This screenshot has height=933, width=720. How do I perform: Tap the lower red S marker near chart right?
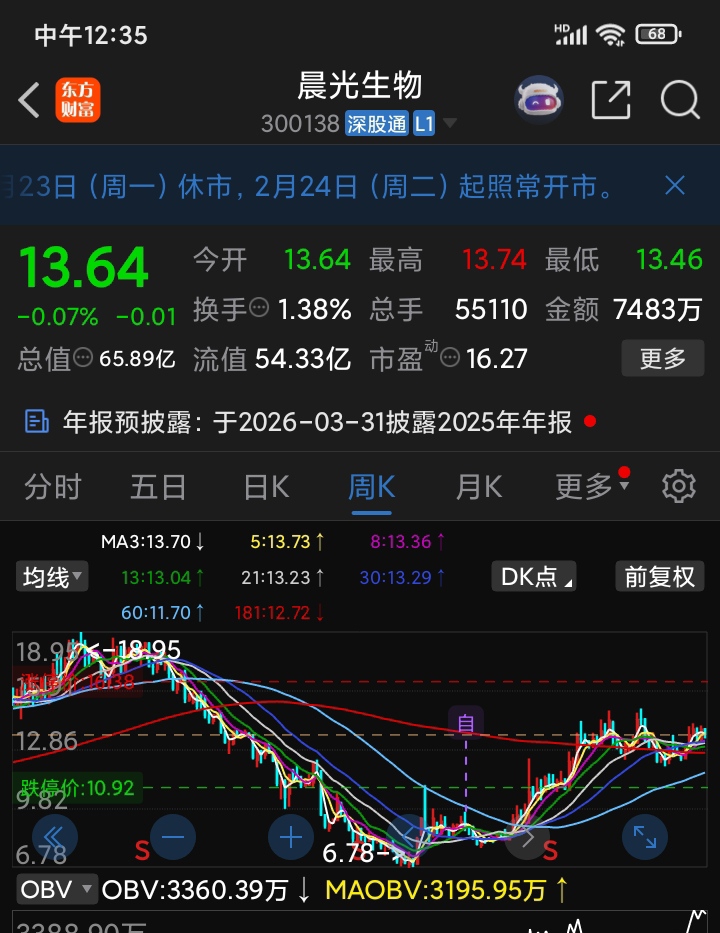click(550, 851)
